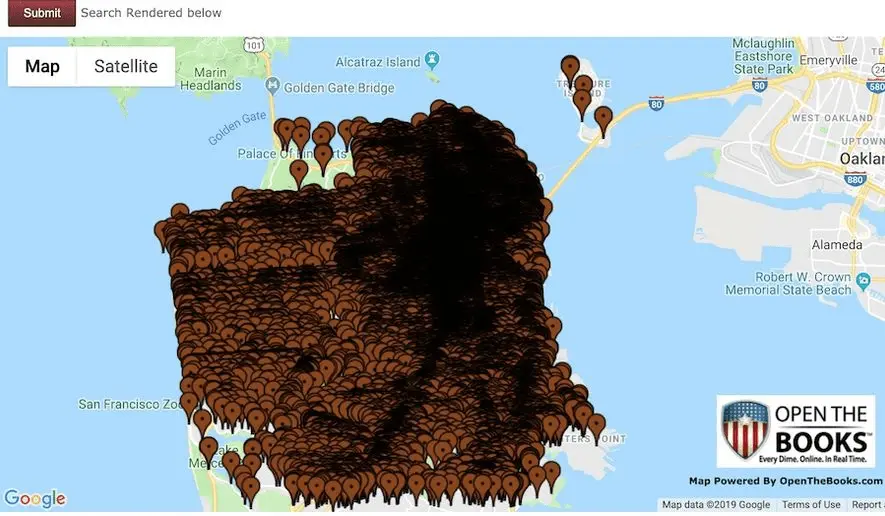Screen dimensions: 885x516
Task: Click the Alcatraz Island landmark icon
Action: [432, 61]
